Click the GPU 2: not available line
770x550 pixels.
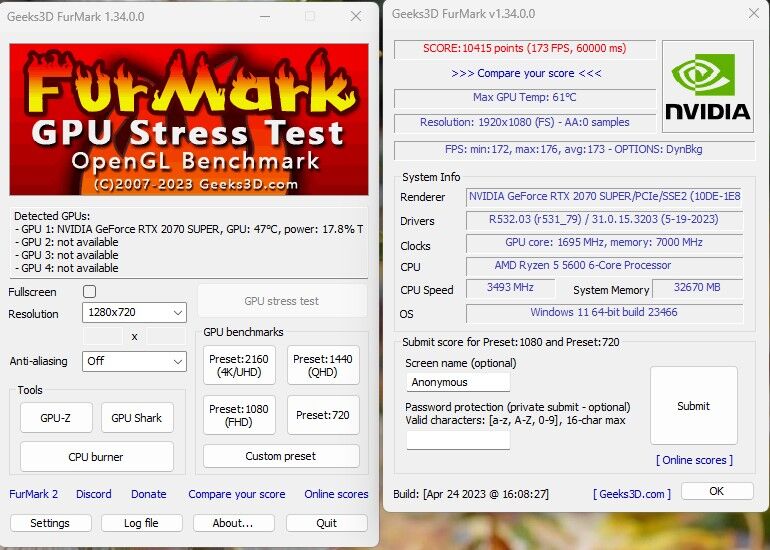click(x=66, y=242)
